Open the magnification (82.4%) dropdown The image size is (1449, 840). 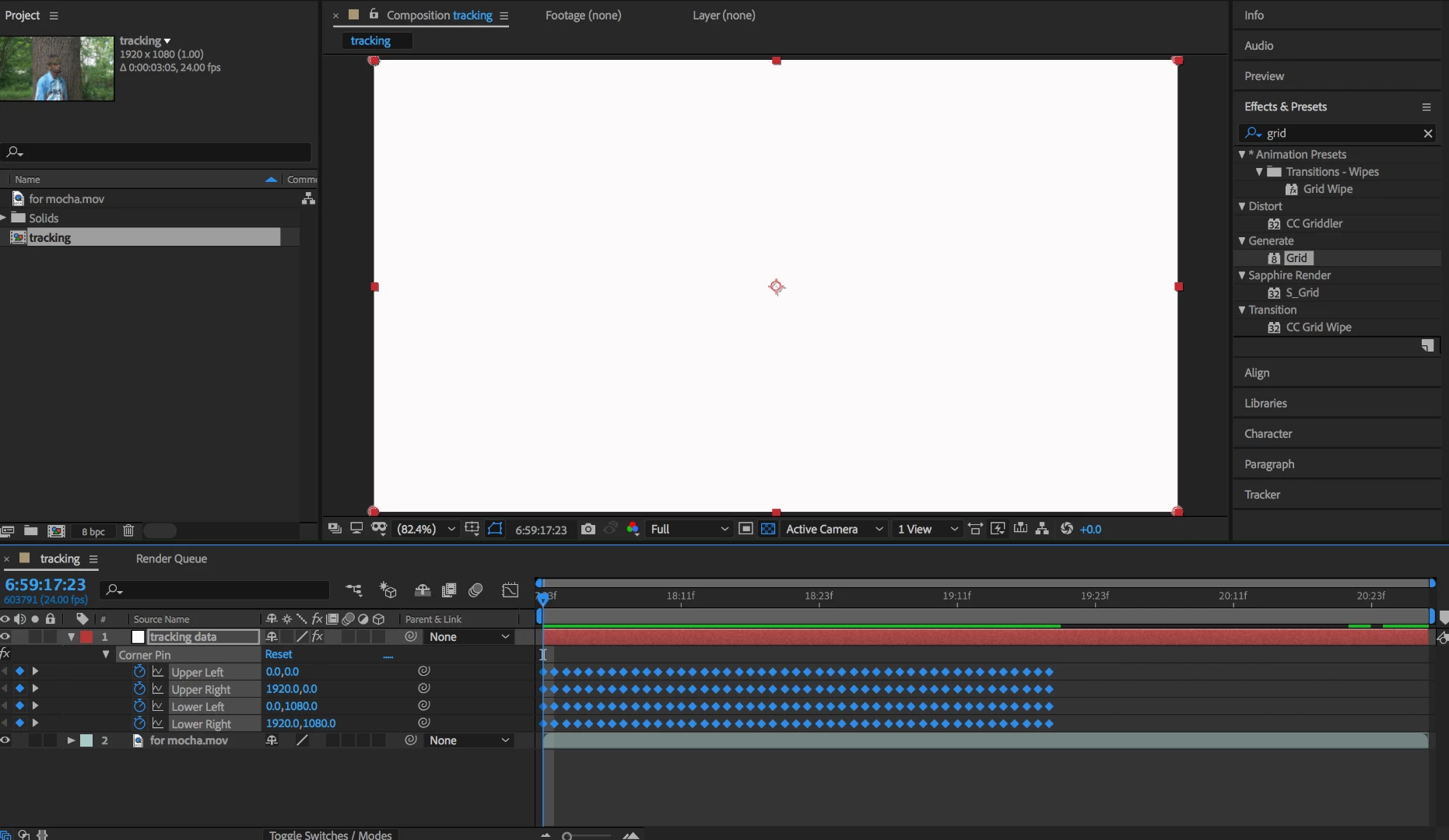tap(426, 529)
